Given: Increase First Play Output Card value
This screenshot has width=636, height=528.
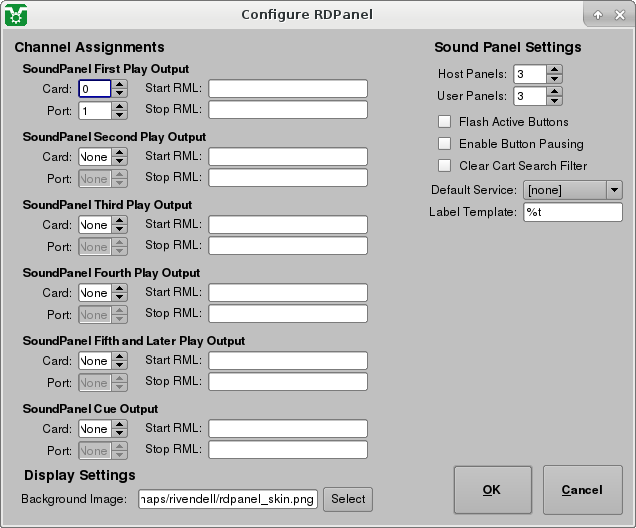Looking at the screenshot, I should coord(120,84).
